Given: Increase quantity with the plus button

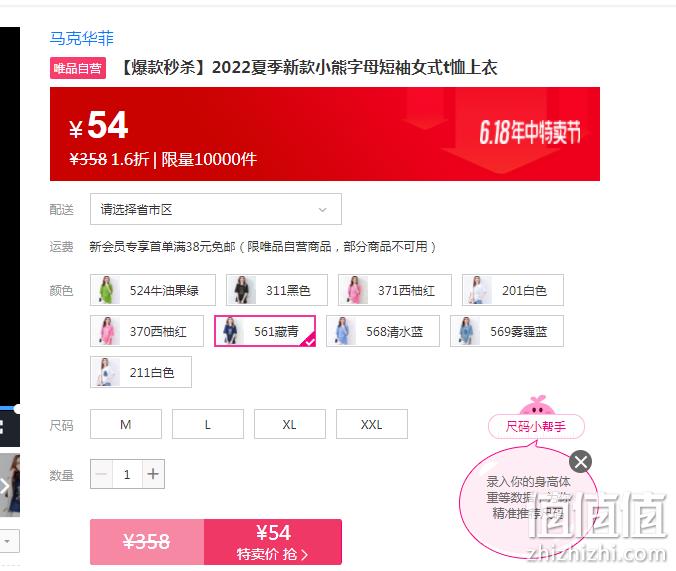Looking at the screenshot, I should pyautogui.click(x=153, y=474).
